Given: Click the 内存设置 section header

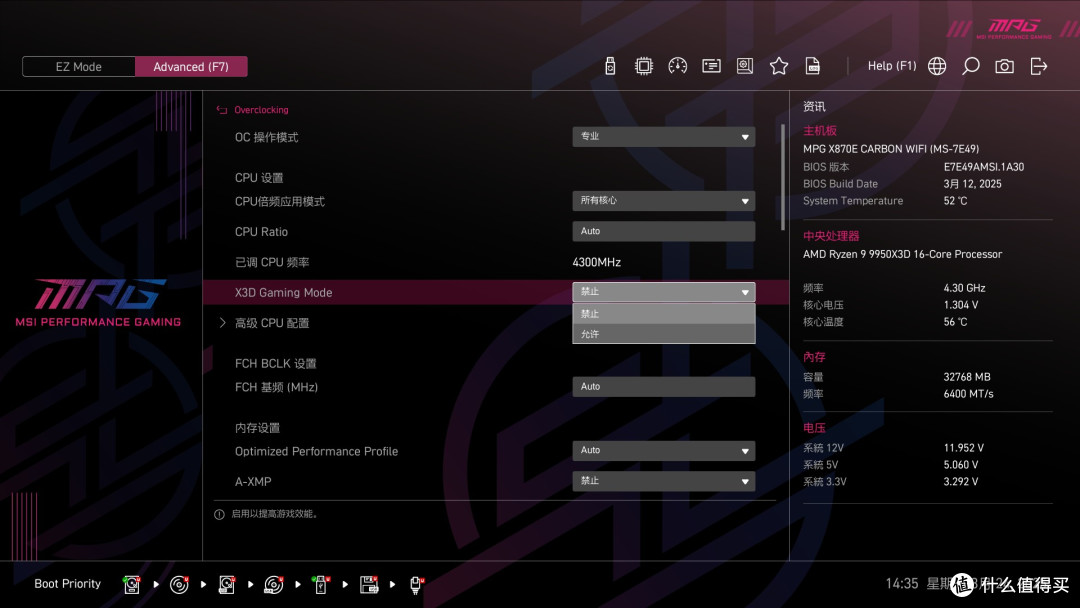Looking at the screenshot, I should tap(257, 428).
